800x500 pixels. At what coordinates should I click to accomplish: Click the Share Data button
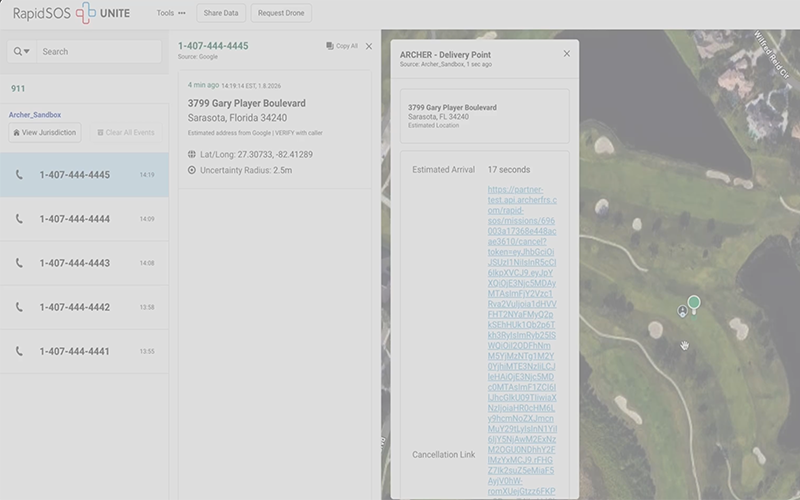click(221, 13)
